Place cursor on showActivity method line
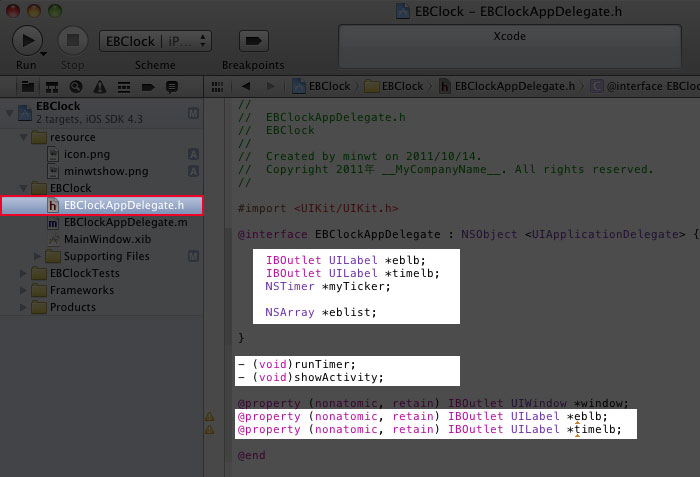The image size is (700, 477). pyautogui.click(x=310, y=377)
